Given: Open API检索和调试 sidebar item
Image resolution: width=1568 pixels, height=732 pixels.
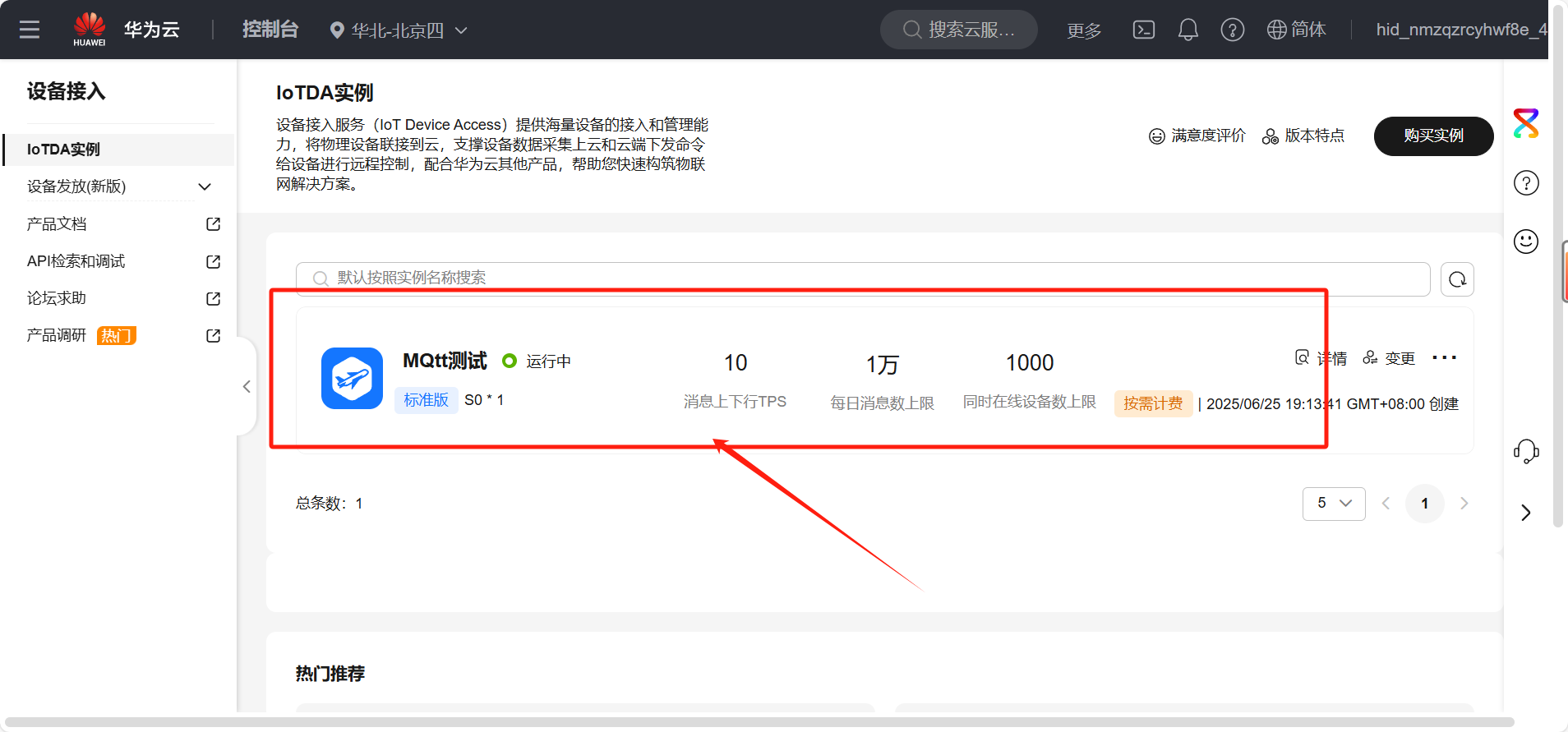Looking at the screenshot, I should pyautogui.click(x=76, y=261).
